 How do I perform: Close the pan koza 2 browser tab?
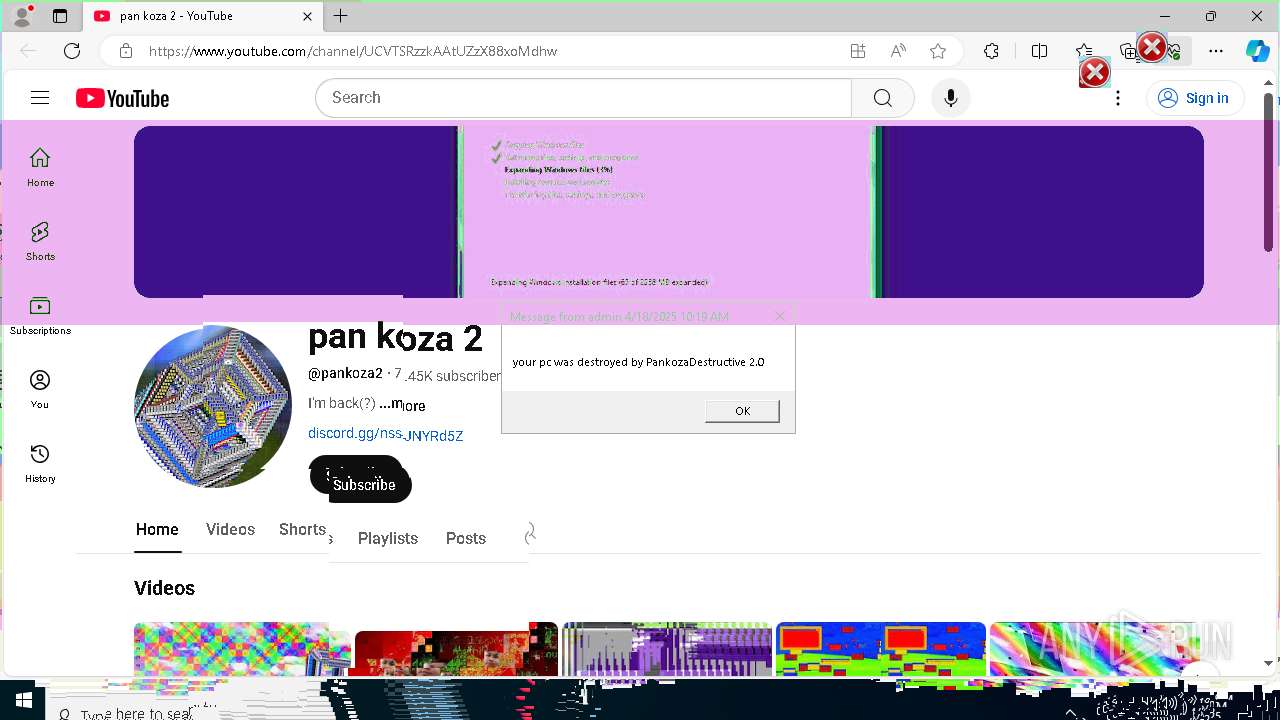tap(308, 16)
